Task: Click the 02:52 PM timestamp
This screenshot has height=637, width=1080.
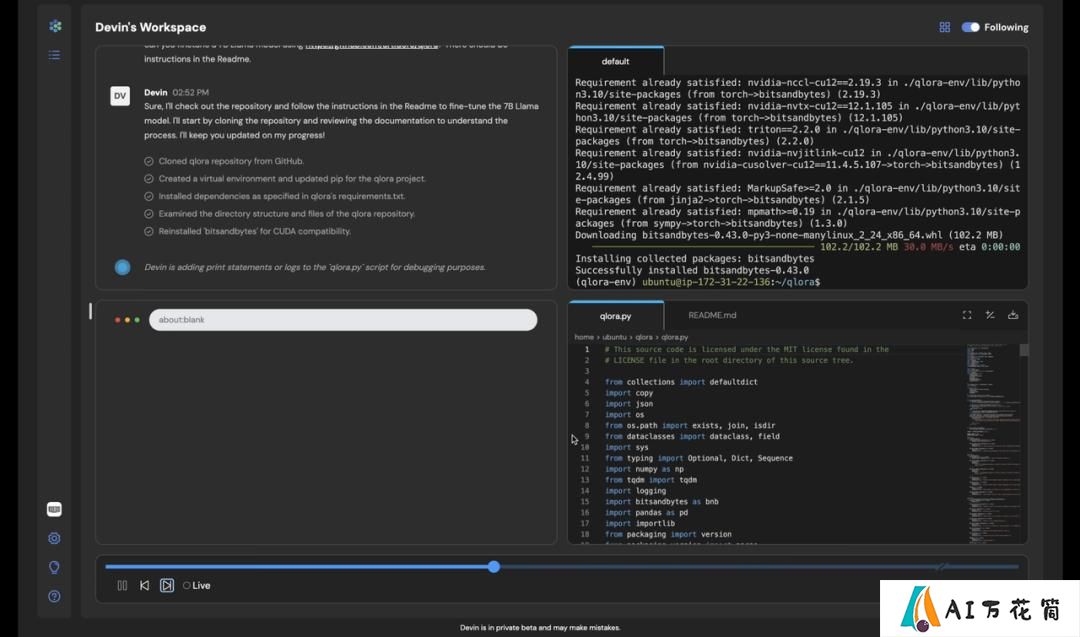Action: [x=191, y=92]
